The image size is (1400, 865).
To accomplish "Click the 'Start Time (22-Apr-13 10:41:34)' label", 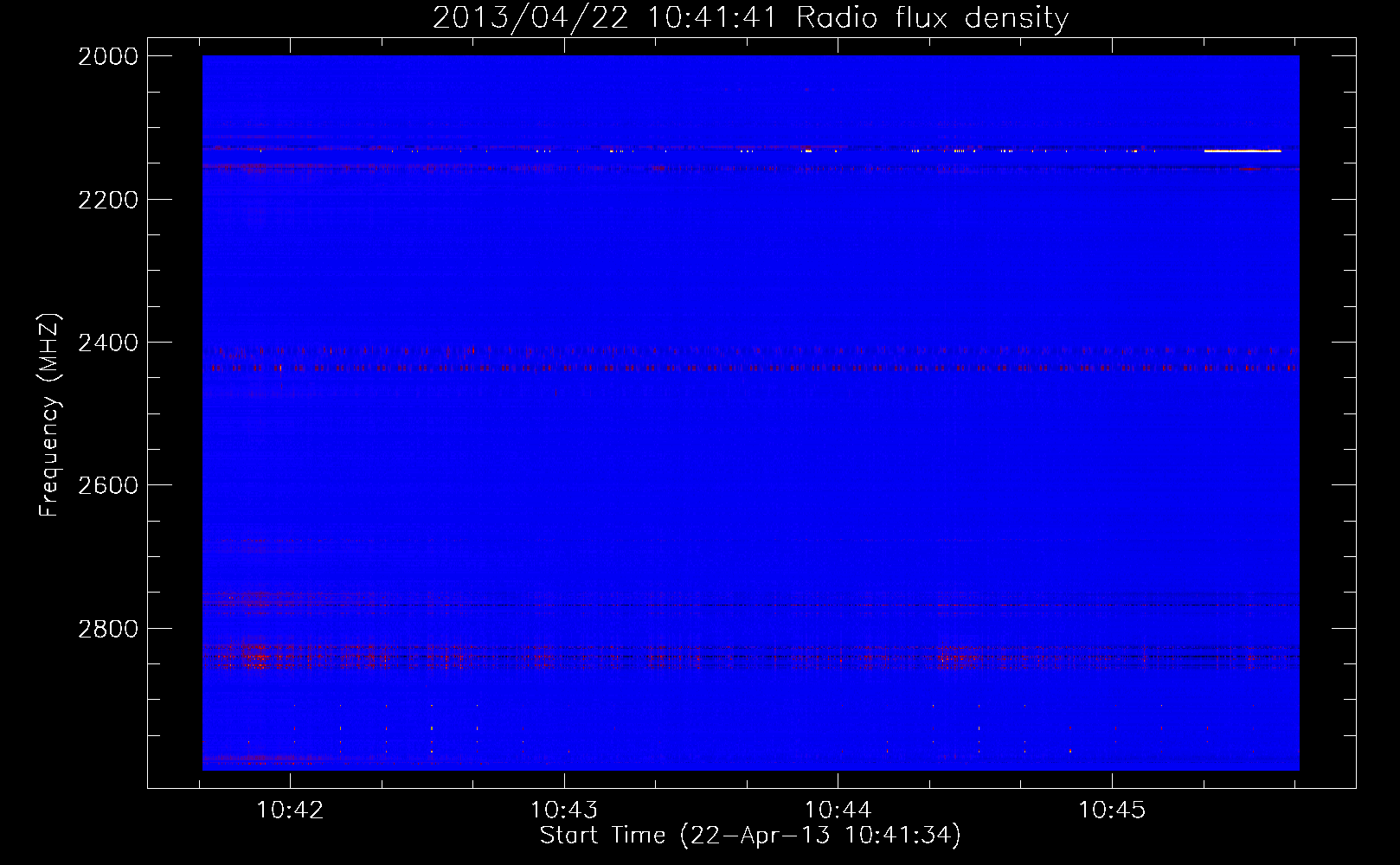I will click(x=750, y=836).
